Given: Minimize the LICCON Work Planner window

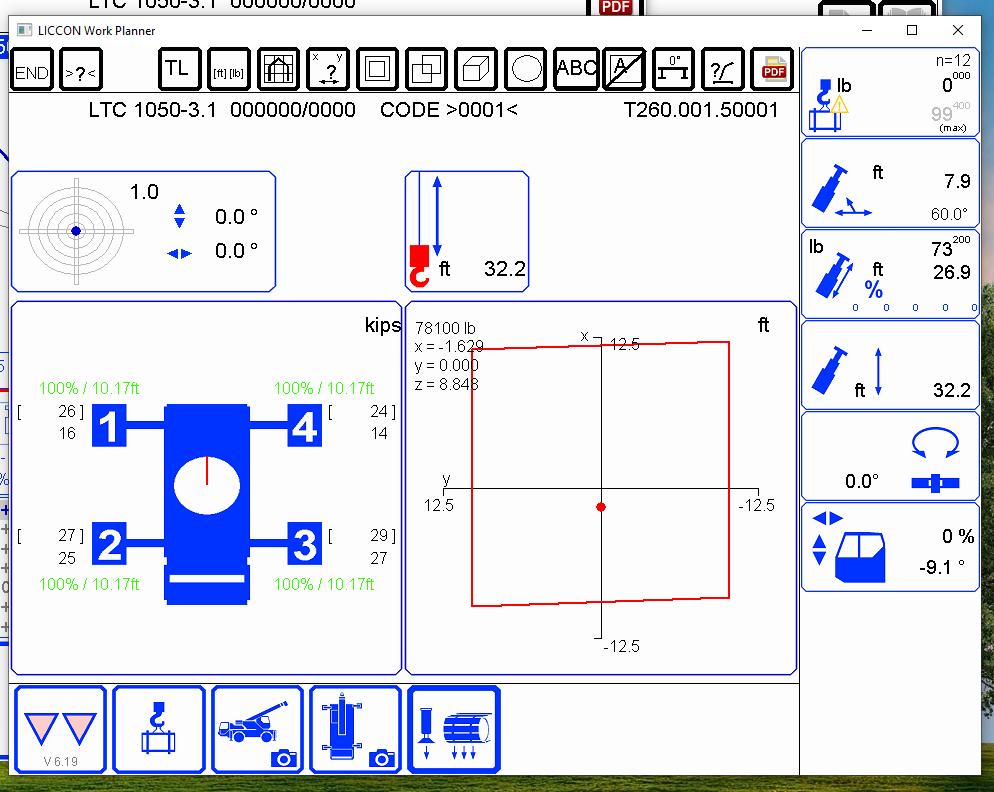Looking at the screenshot, I should 867,30.
